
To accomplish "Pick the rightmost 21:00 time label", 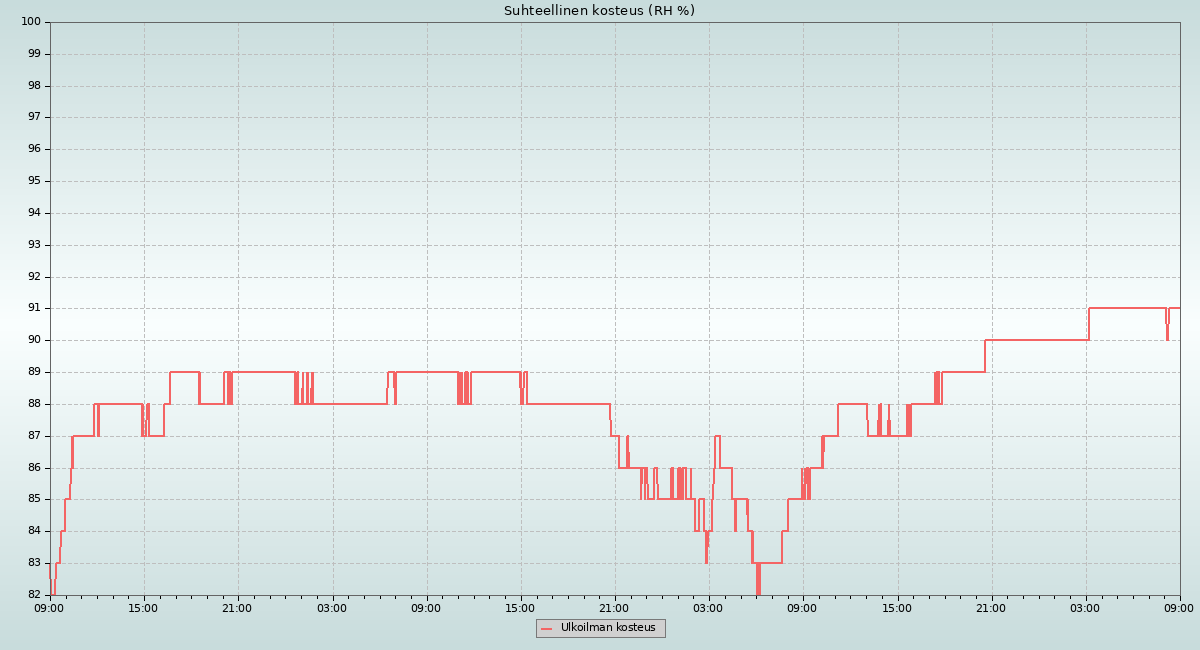I will 991,608.
